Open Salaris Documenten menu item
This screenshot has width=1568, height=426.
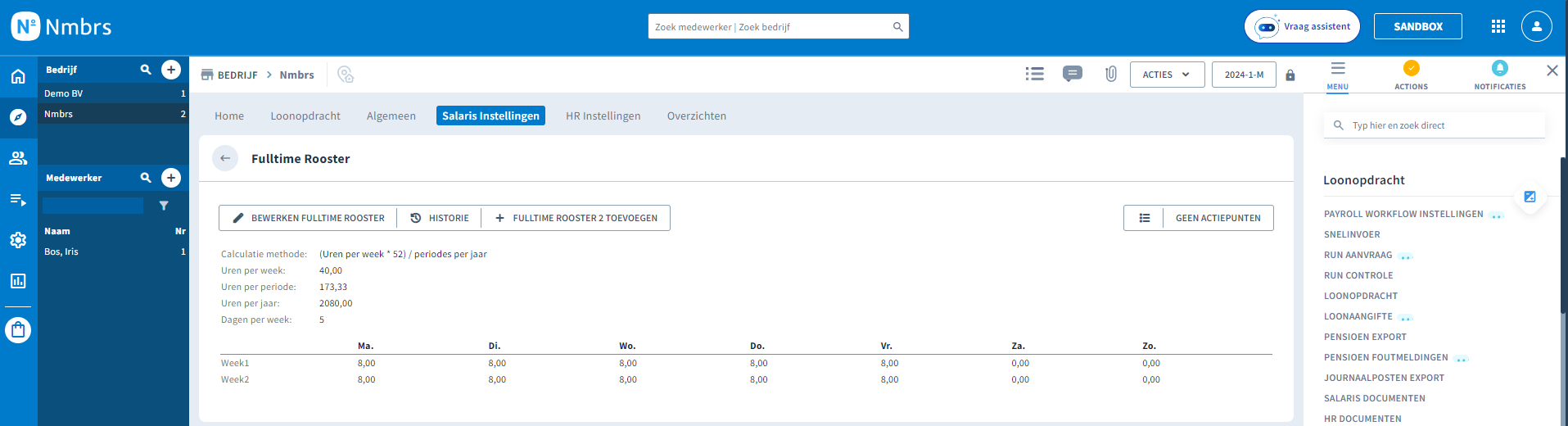click(x=1374, y=398)
